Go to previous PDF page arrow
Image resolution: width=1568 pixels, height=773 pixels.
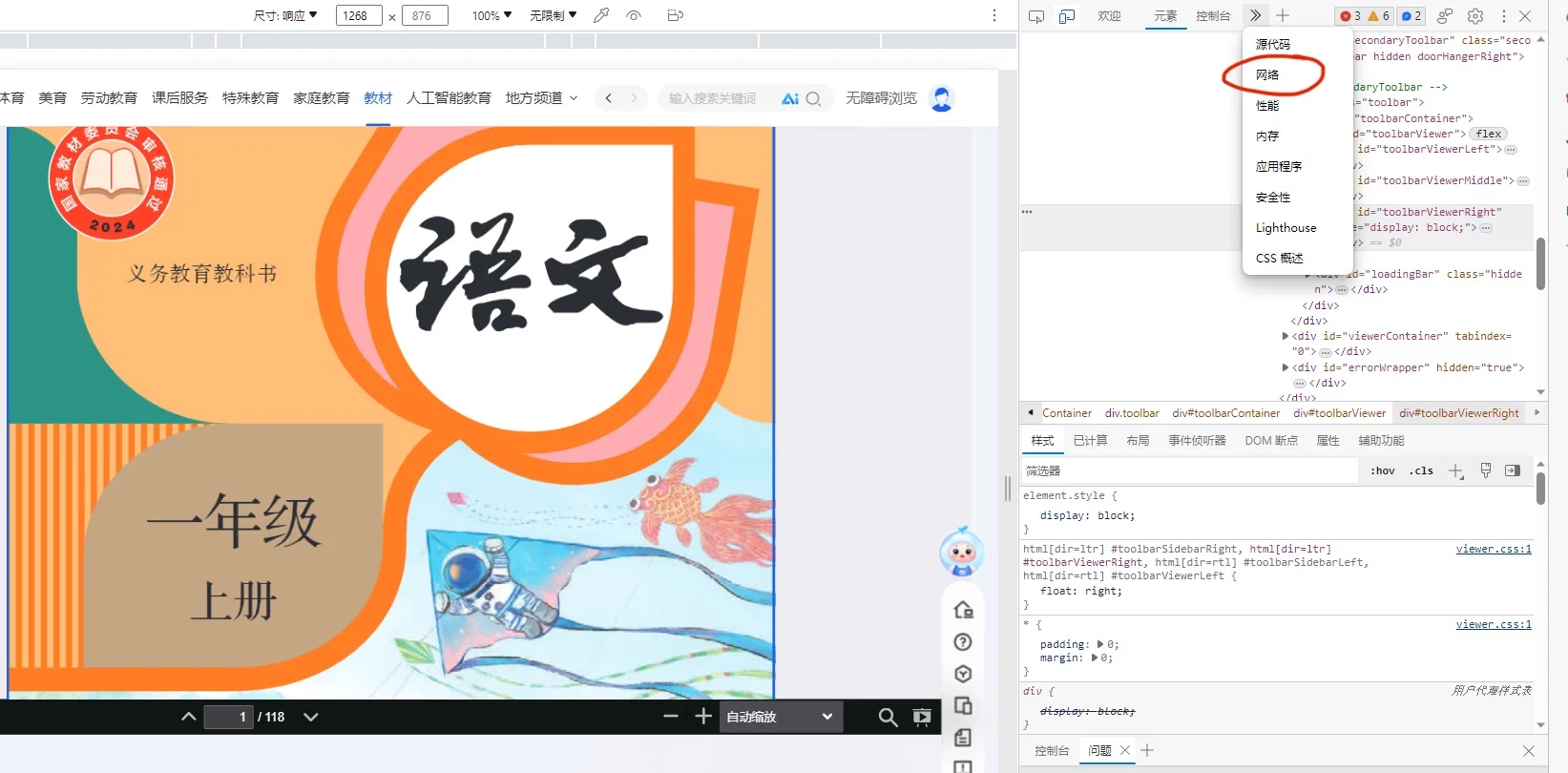pyautogui.click(x=189, y=717)
